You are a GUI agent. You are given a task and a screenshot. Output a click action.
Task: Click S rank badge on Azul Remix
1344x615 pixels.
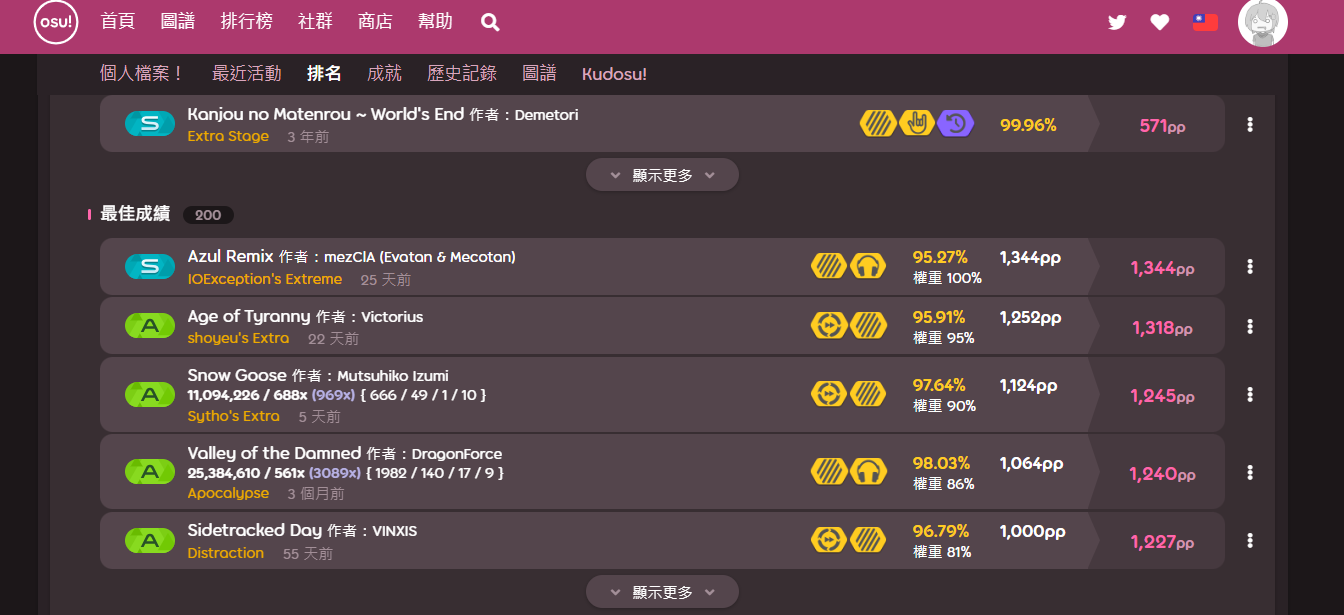150,266
